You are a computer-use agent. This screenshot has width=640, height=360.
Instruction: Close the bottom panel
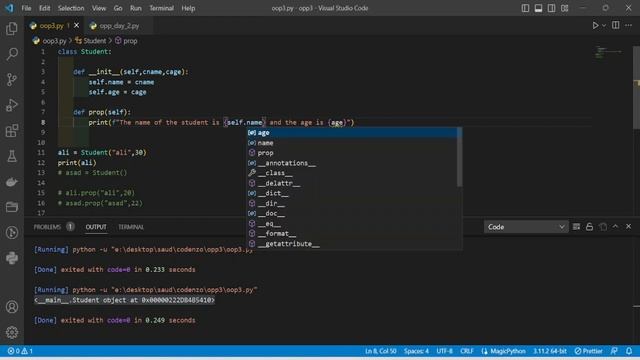[x=629, y=227]
